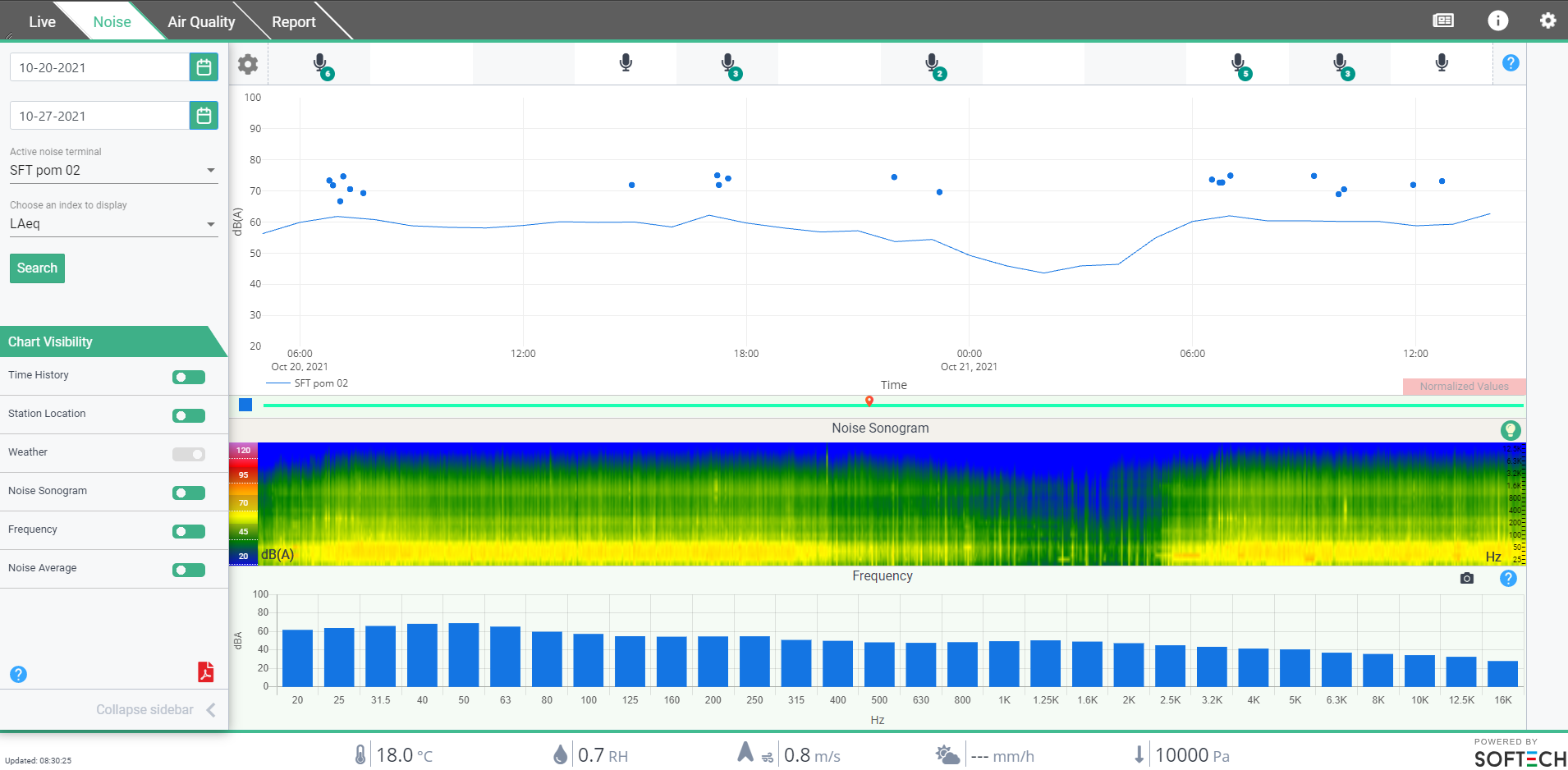Open the Report tab
Screen dimensions: 1568x770
click(293, 21)
